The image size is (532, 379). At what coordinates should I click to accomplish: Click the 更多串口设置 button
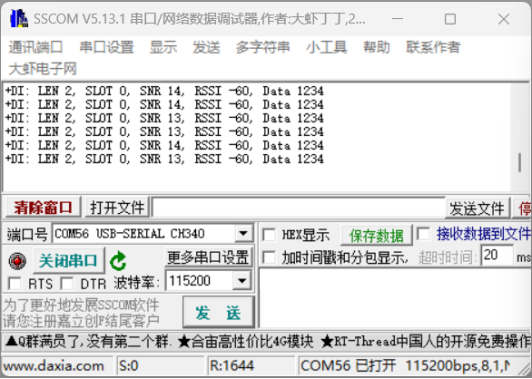pyautogui.click(x=208, y=258)
